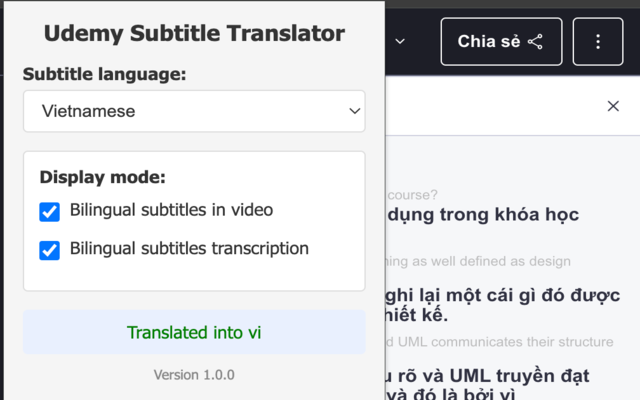Uncheck Bilingual subtitles transcription checkbox
The height and width of the screenshot is (400, 640).
pyautogui.click(x=50, y=250)
